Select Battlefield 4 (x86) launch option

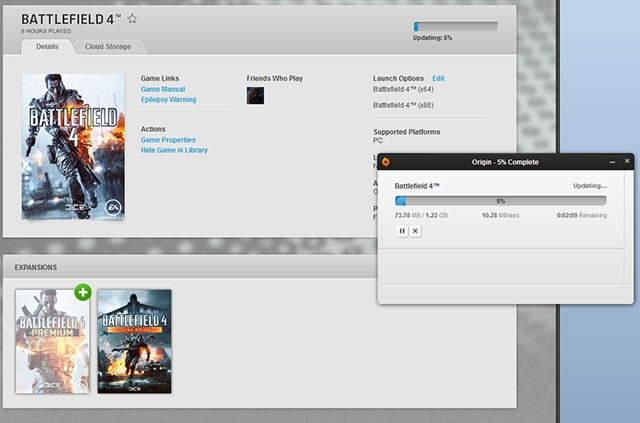click(403, 105)
